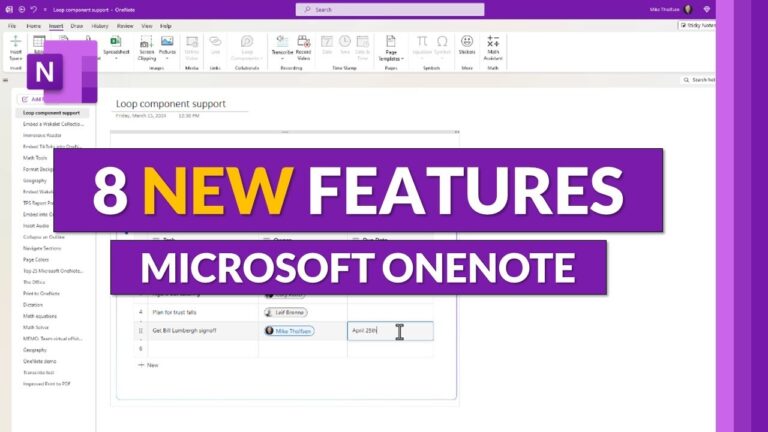The height and width of the screenshot is (432, 768).
Task: Launch the Math Assistant
Action: 493,48
